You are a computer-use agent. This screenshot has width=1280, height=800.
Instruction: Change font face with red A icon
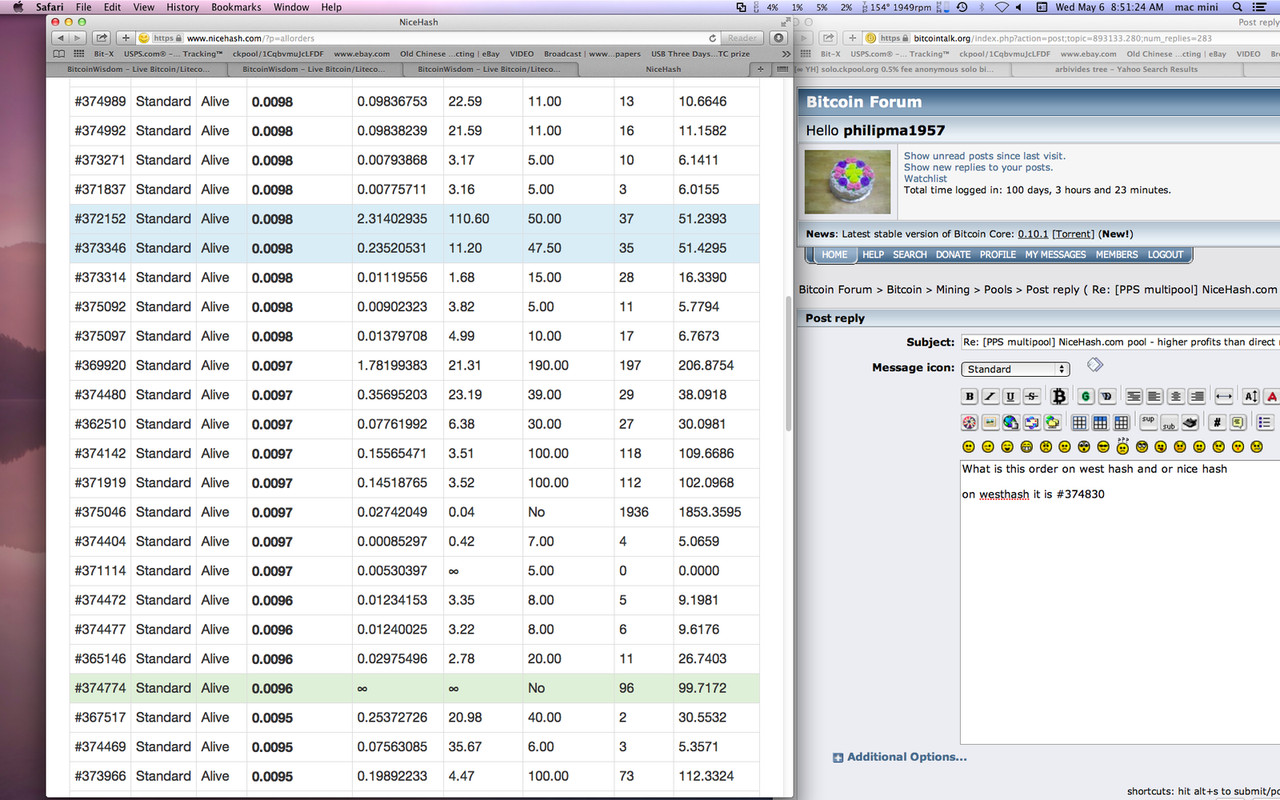point(1271,397)
